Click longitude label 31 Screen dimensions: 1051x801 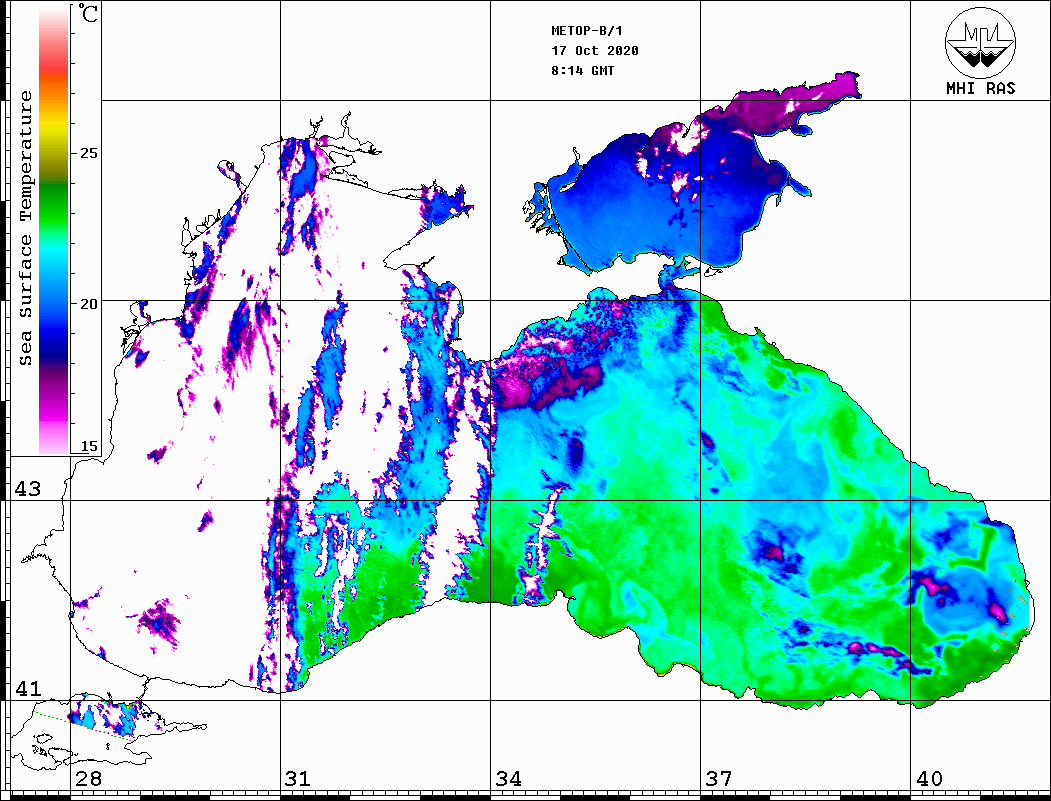[298, 778]
